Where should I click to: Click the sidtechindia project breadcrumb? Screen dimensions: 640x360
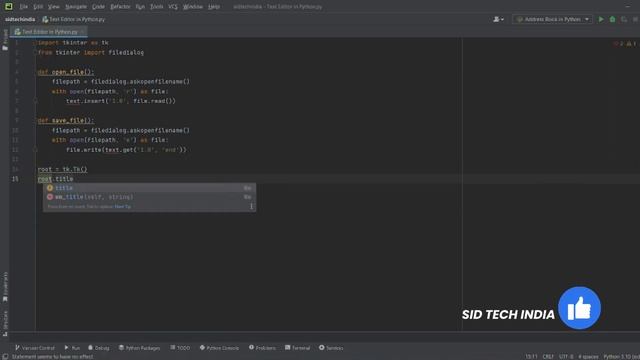click(20, 19)
